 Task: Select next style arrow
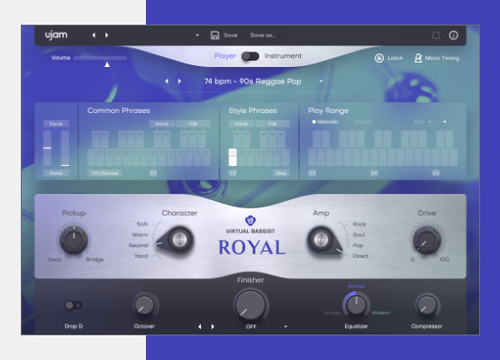click(x=180, y=81)
